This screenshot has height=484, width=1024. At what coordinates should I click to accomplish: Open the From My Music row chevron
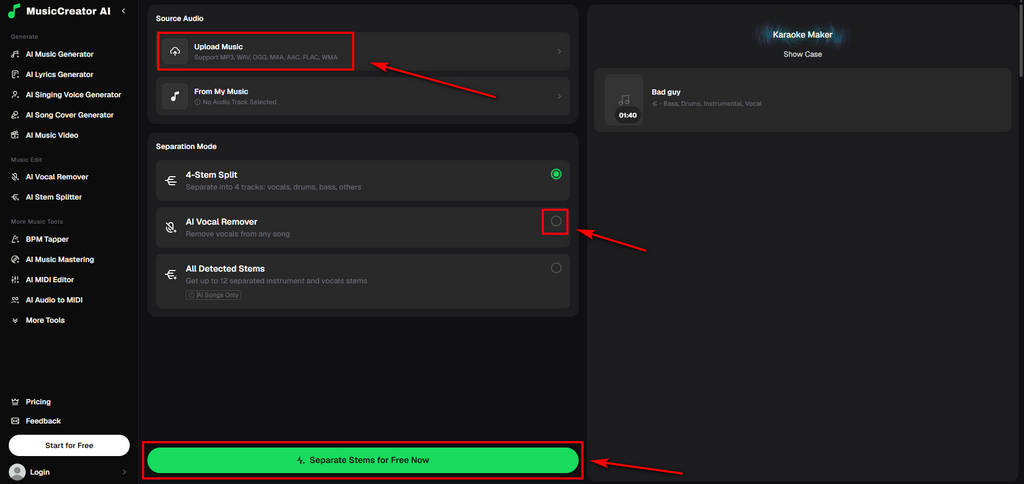coord(559,96)
